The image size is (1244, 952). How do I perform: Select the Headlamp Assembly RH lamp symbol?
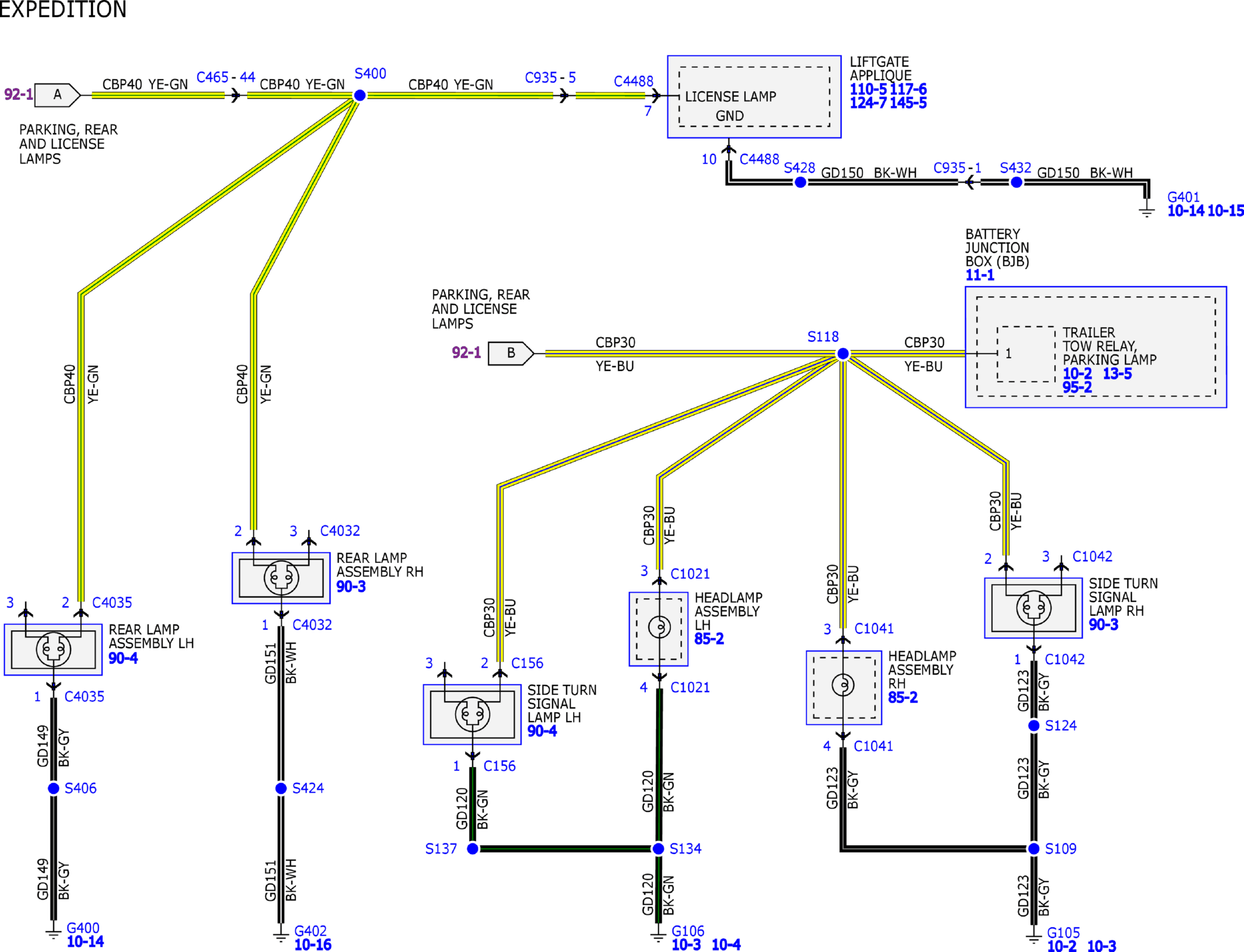click(843, 685)
